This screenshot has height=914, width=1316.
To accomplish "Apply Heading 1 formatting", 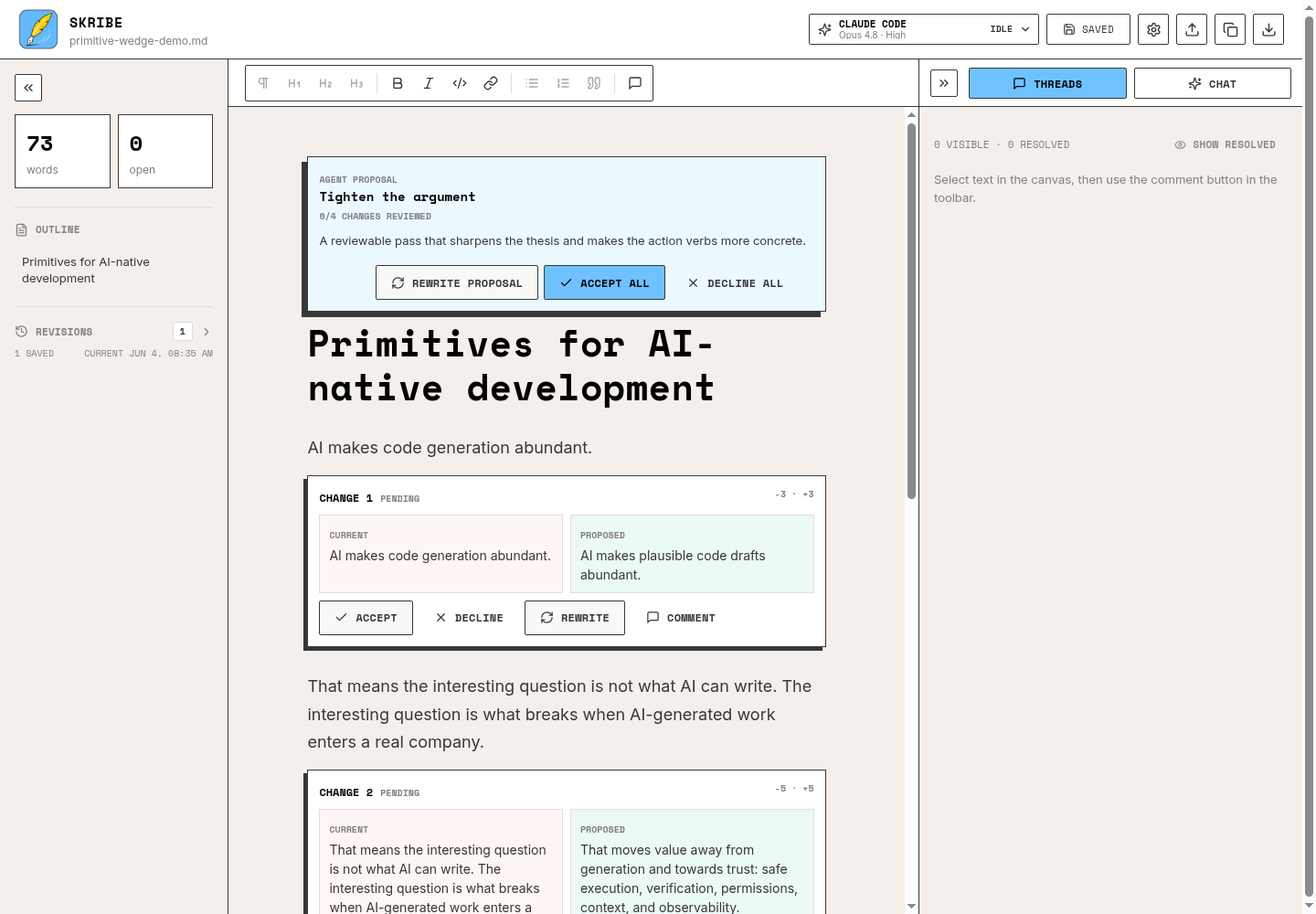I will point(294,83).
